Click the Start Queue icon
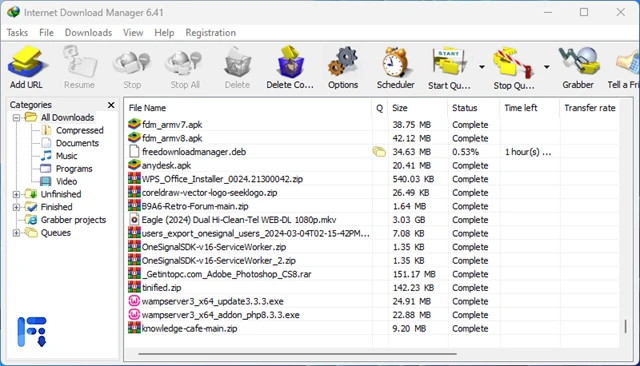Viewport: 640px width, 366px height. (x=449, y=61)
